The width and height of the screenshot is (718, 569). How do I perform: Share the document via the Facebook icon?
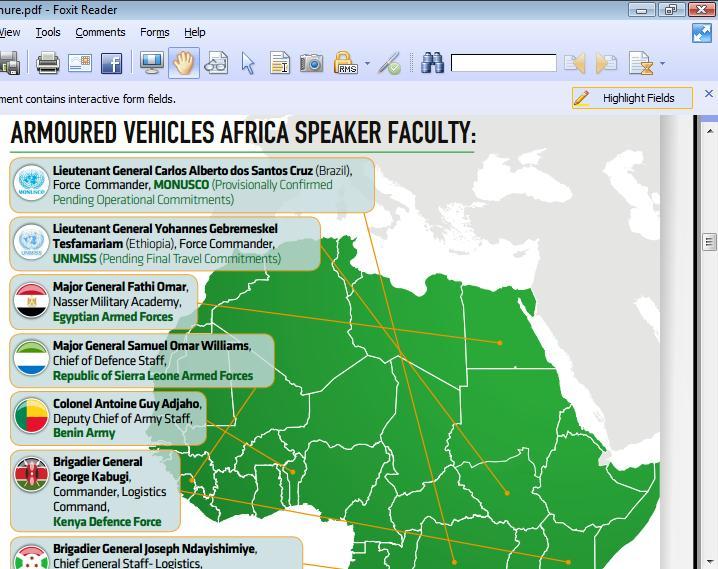tap(111, 63)
